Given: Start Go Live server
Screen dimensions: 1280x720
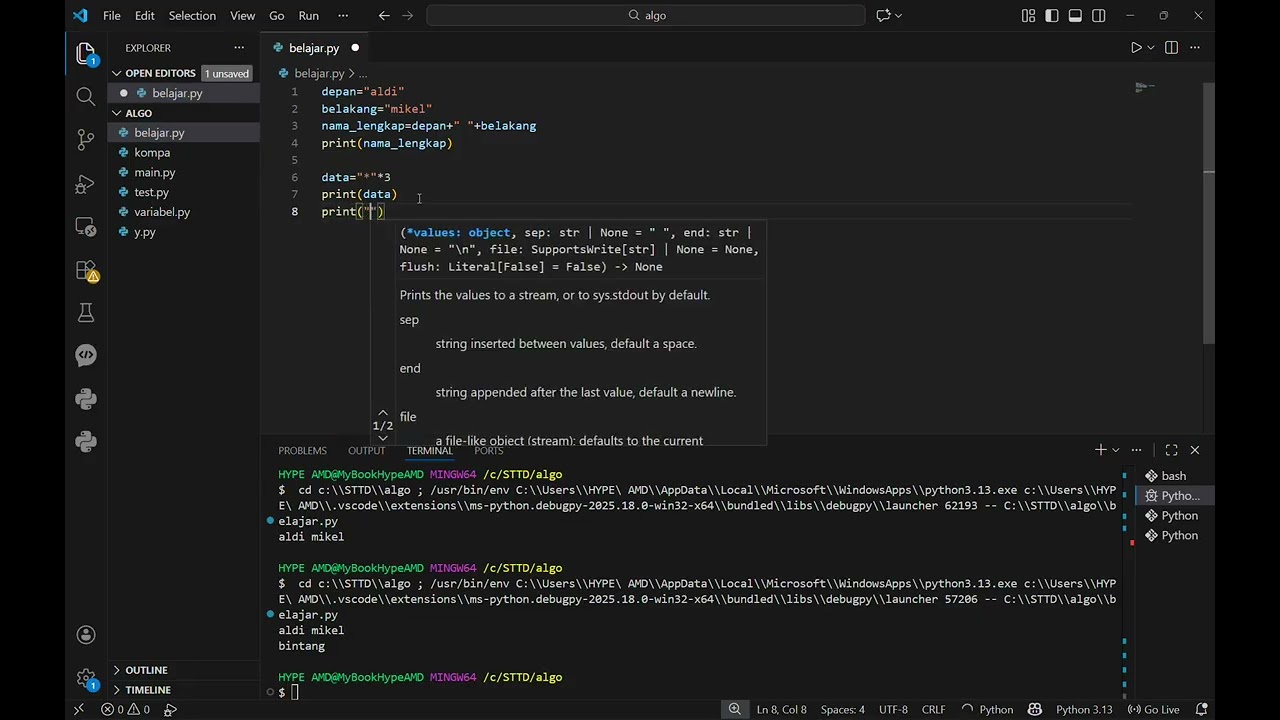Looking at the screenshot, I should pyautogui.click(x=1153, y=710).
